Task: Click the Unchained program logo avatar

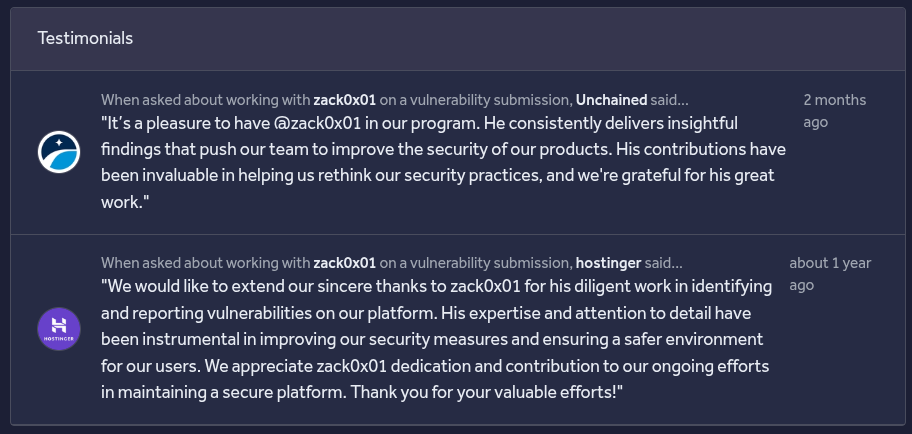Action: (x=59, y=152)
